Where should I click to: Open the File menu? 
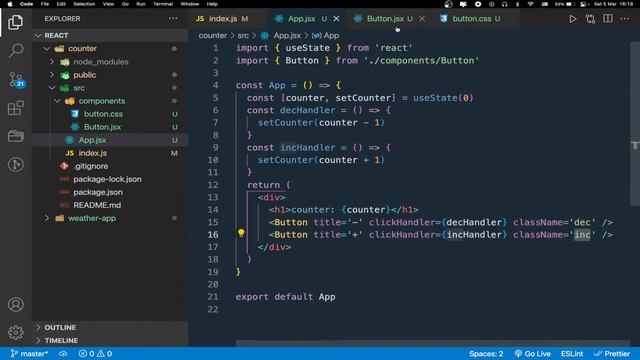(x=44, y=4)
